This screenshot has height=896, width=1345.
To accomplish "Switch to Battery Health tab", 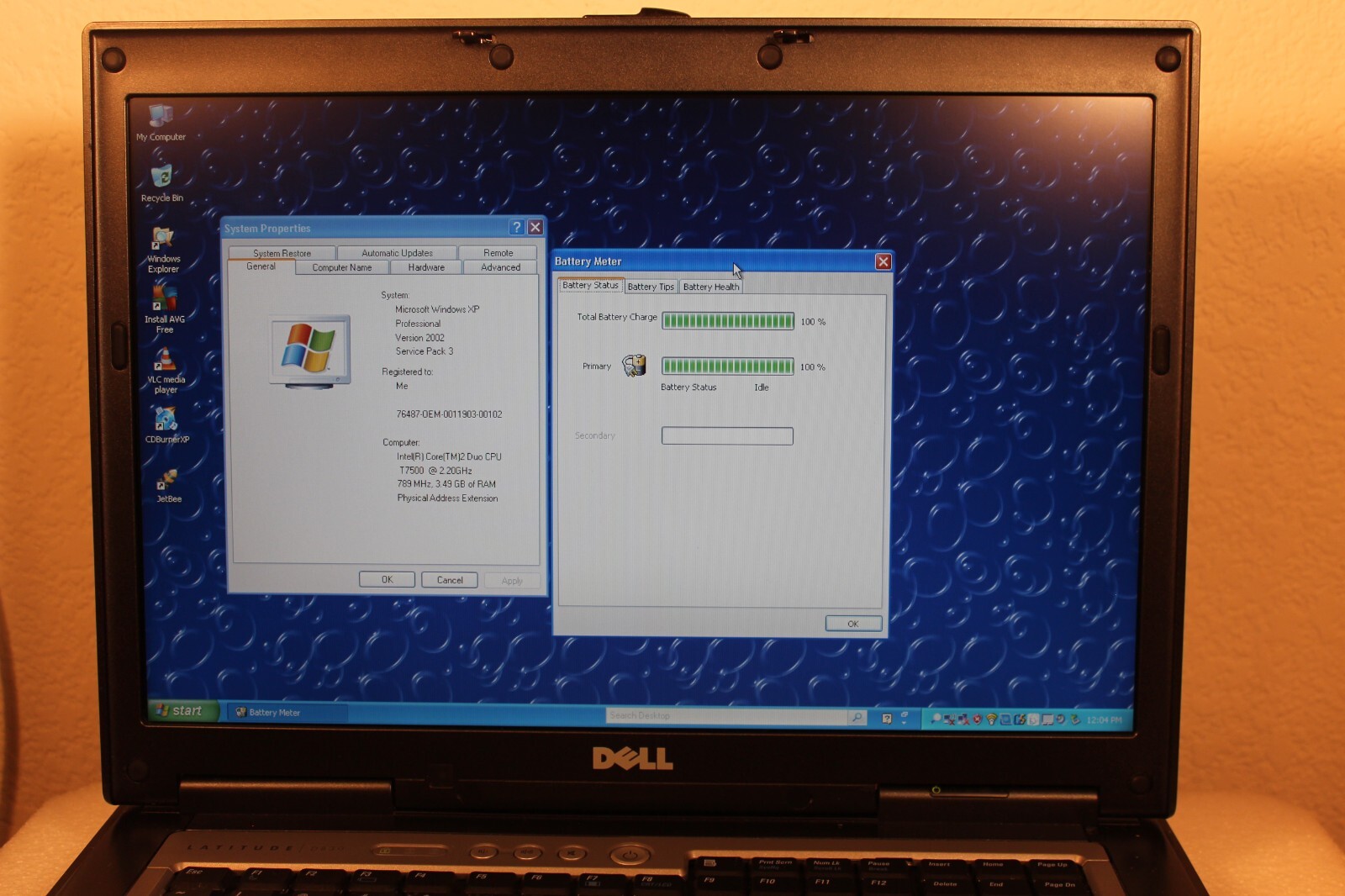I will (x=711, y=287).
